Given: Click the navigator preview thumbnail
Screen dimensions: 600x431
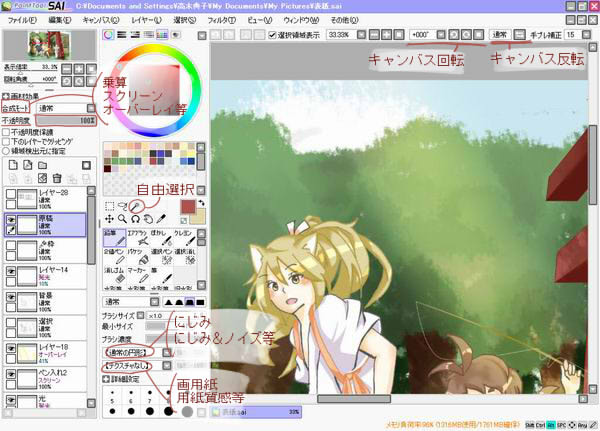Looking at the screenshot, I should click(49, 46).
